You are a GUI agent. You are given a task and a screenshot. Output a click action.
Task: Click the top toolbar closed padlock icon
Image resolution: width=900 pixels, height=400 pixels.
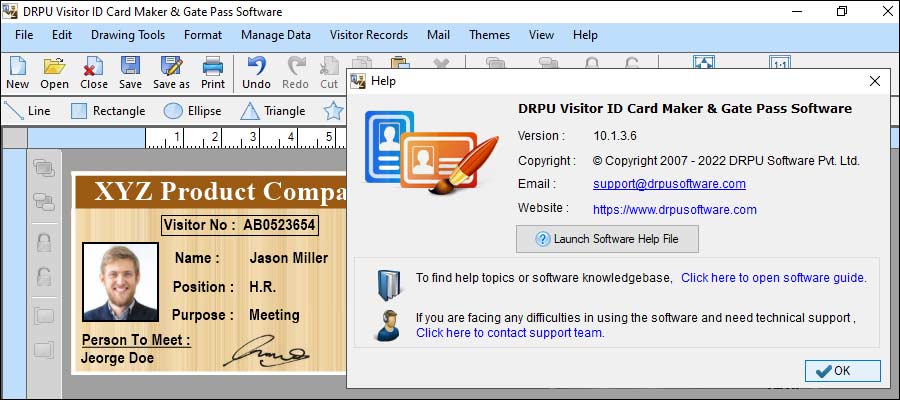click(592, 62)
